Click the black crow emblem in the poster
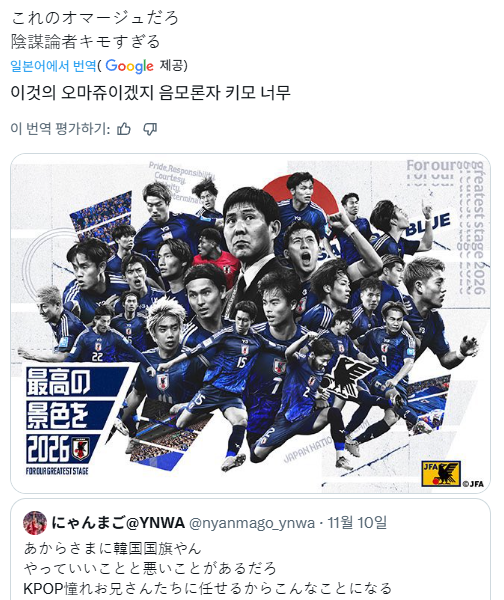The image size is (504, 600). click(350, 377)
